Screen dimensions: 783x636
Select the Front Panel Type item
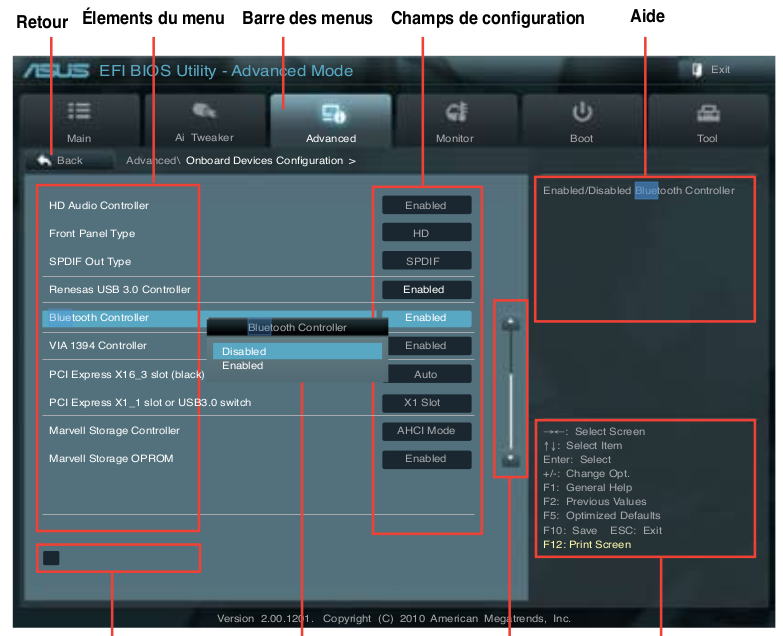(x=92, y=233)
